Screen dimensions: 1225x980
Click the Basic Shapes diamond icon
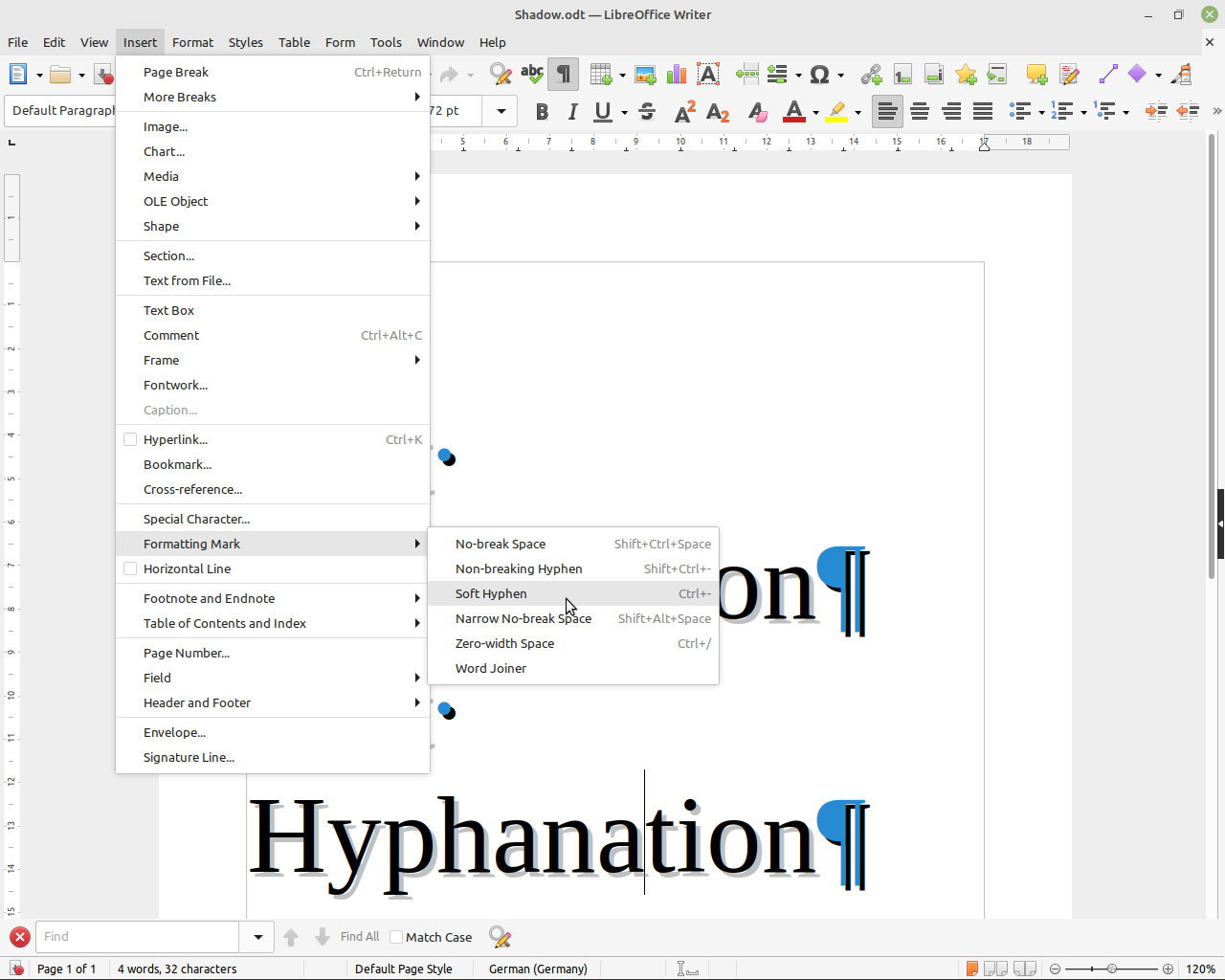pyautogui.click(x=1137, y=75)
